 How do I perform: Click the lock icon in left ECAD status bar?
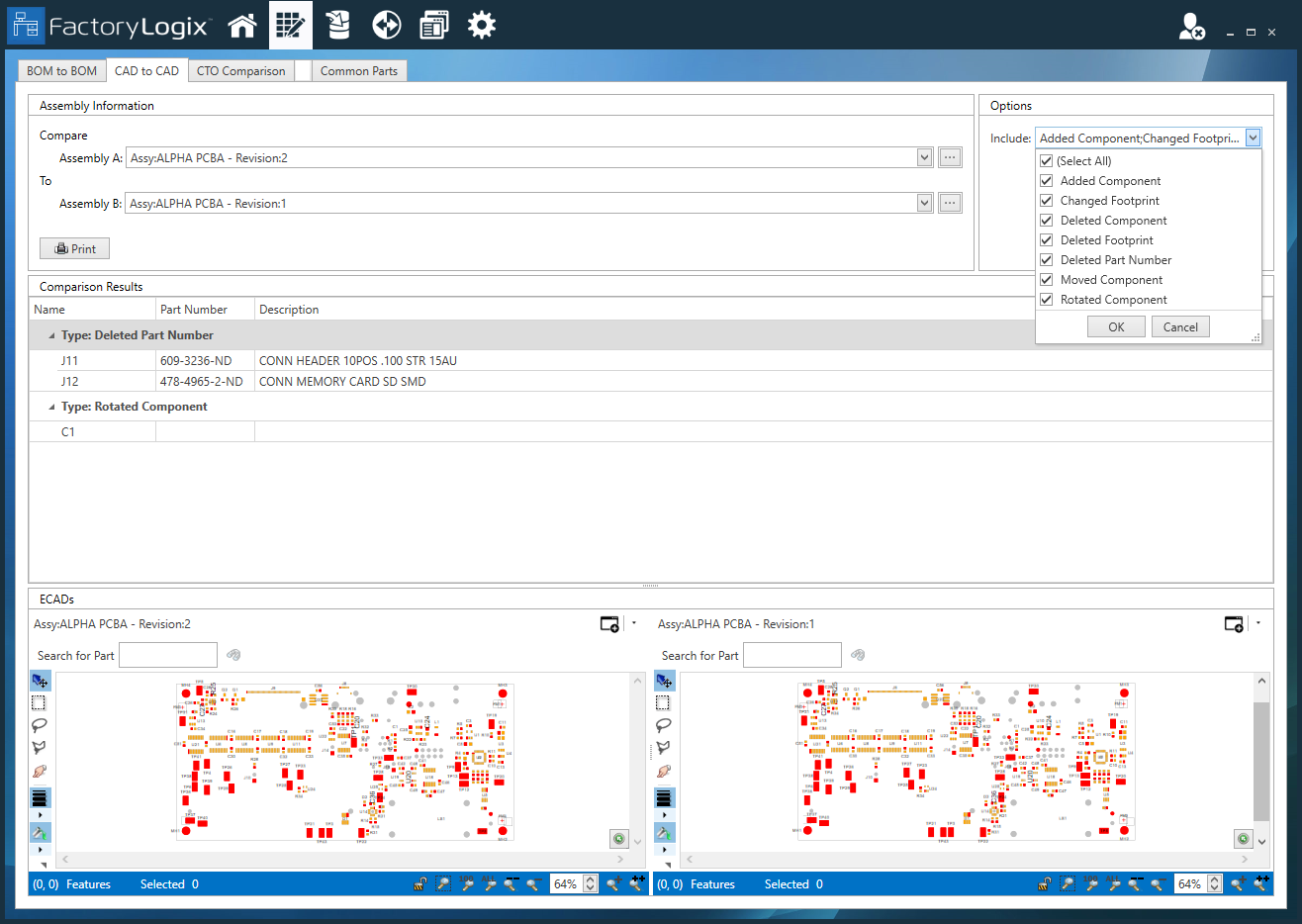[420, 884]
